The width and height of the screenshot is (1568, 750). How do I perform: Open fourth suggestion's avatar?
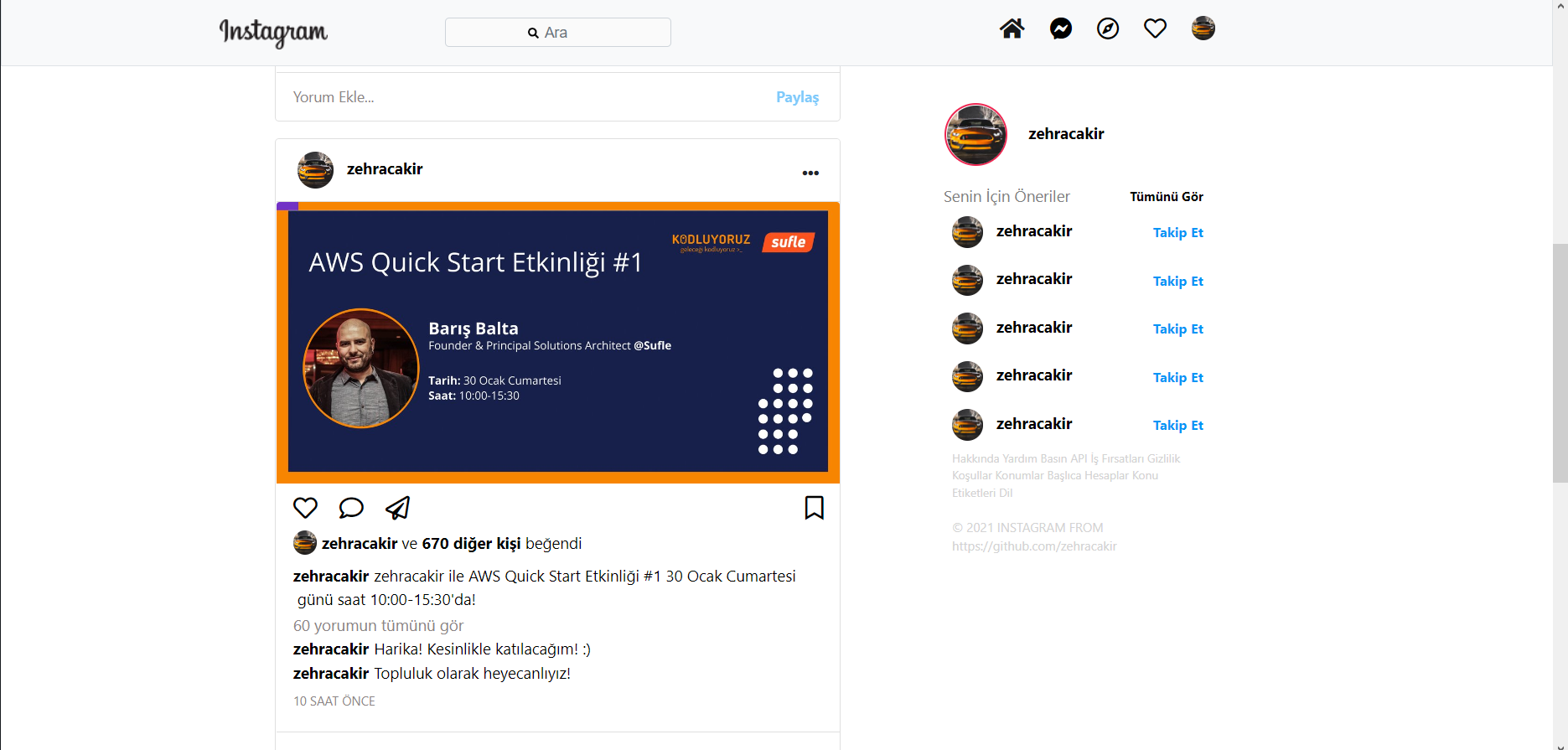click(x=967, y=376)
